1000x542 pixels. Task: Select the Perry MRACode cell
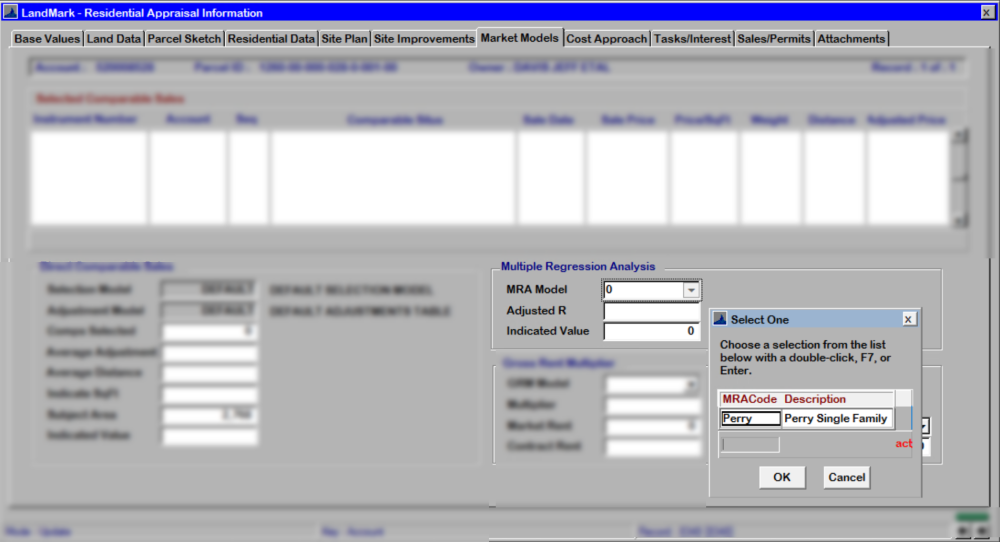[751, 419]
